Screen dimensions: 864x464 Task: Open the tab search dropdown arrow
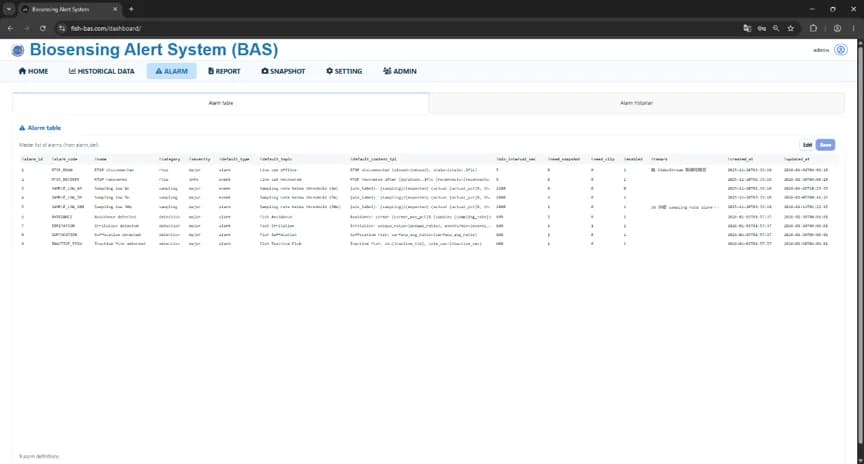(9, 9)
